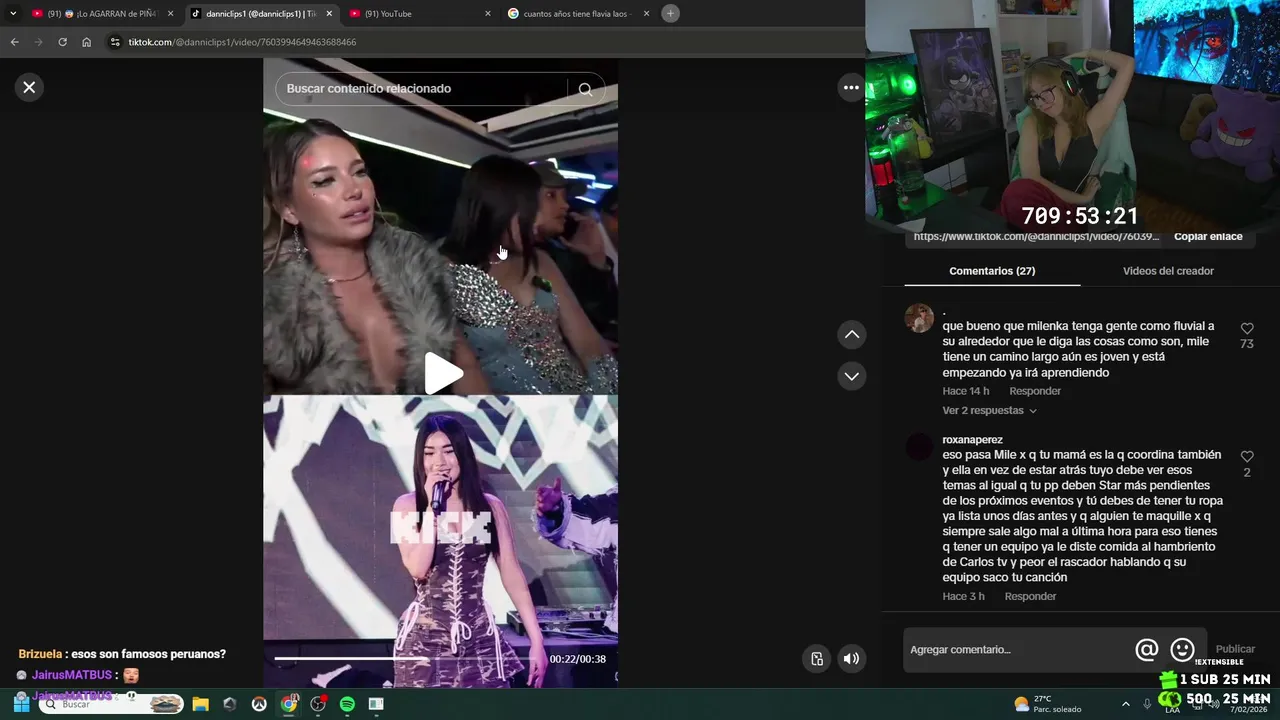Open the weather widget 27°C

pos(1048,704)
